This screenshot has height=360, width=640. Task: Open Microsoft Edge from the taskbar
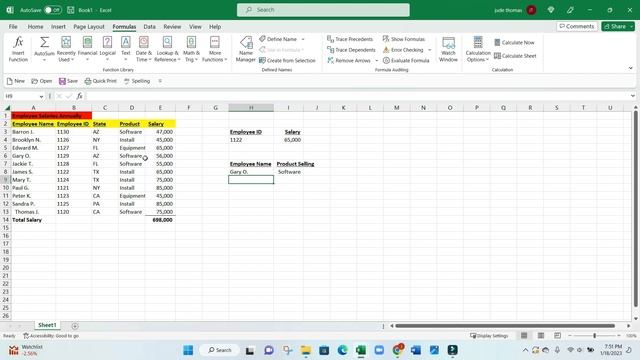click(342, 350)
